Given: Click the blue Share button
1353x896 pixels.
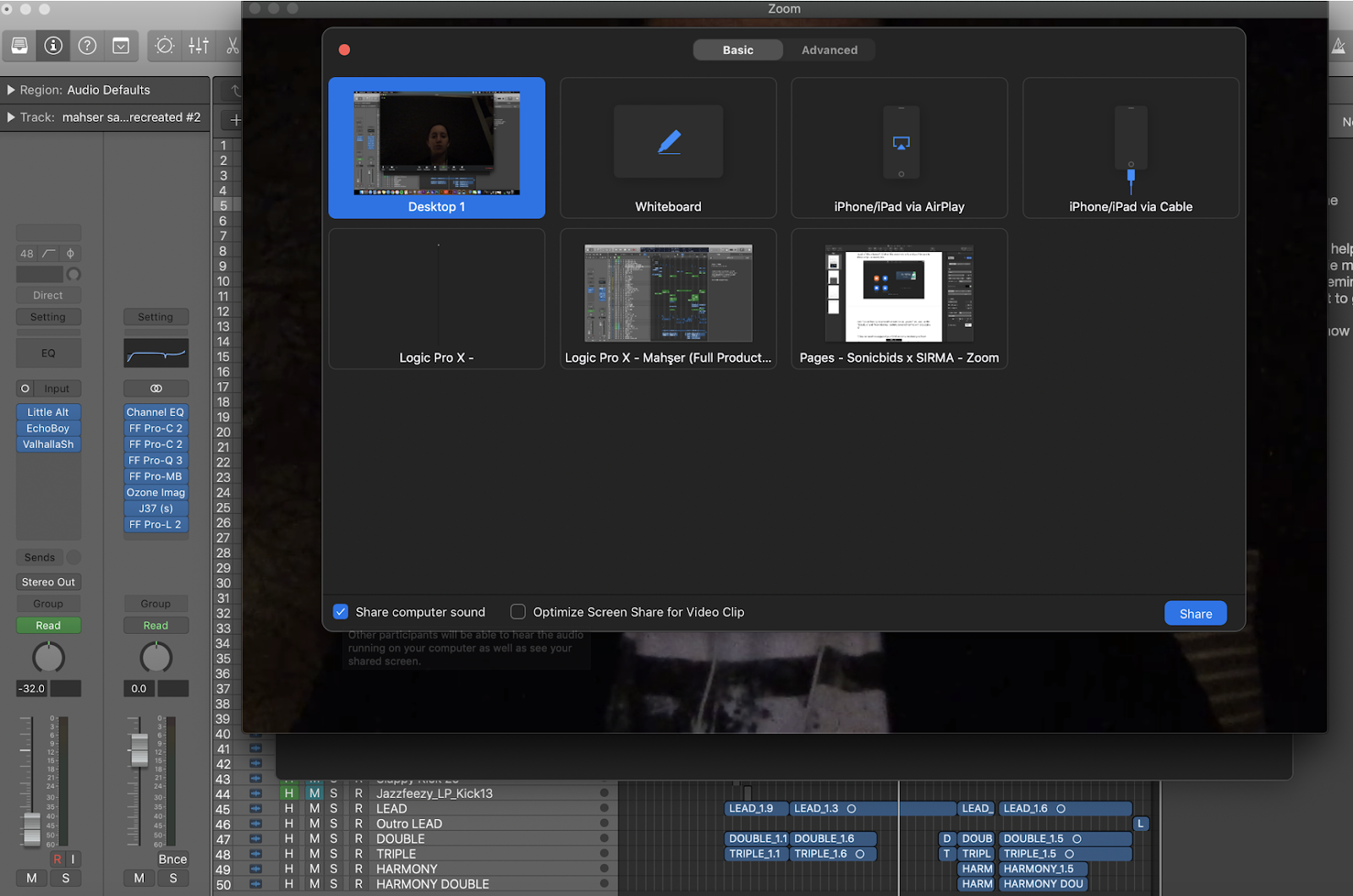Looking at the screenshot, I should (x=1196, y=614).
